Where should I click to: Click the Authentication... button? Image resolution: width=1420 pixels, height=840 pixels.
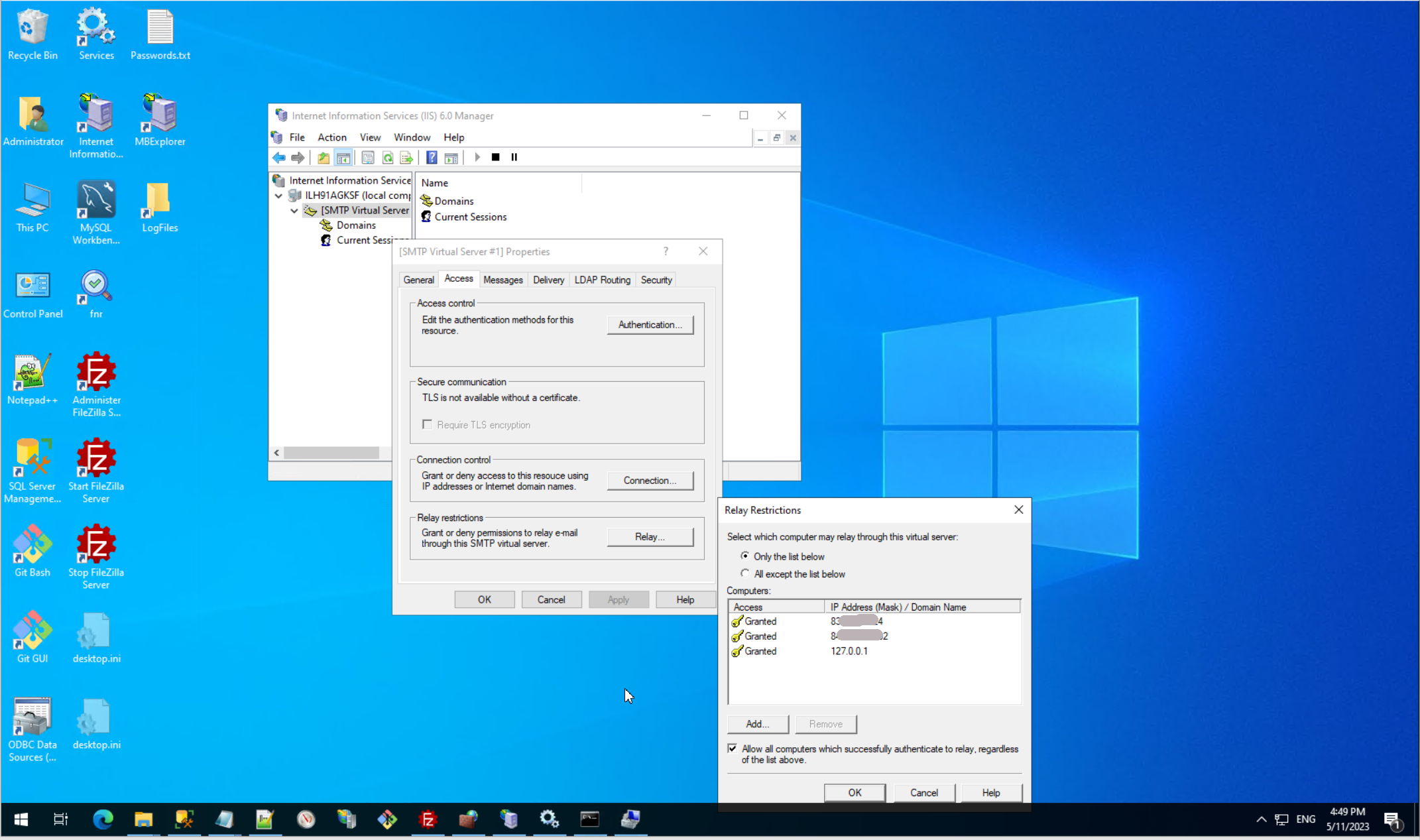click(x=650, y=325)
